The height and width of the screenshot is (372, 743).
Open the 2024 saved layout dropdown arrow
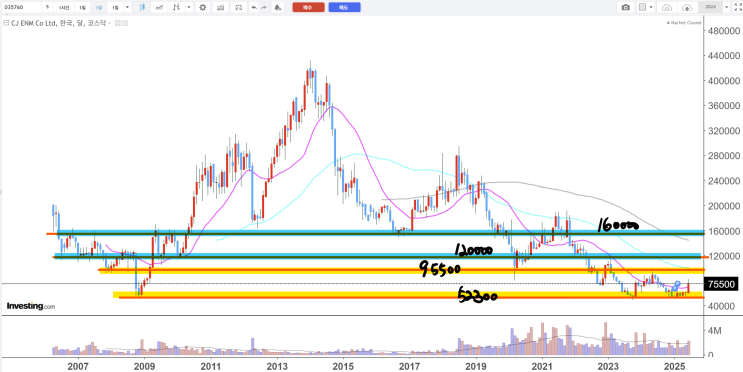tap(727, 7)
